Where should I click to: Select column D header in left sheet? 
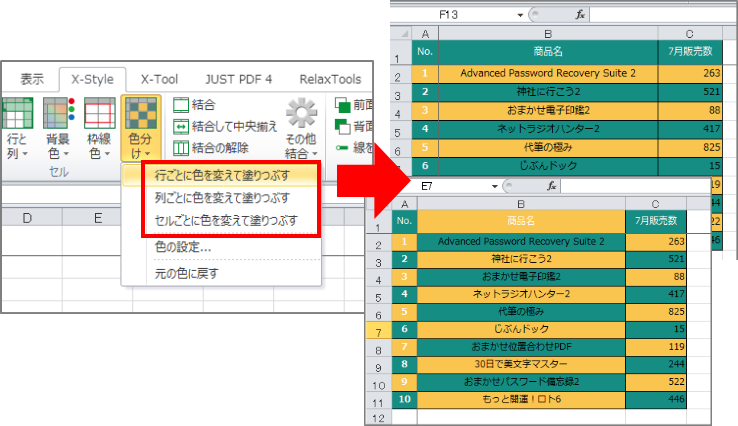[27, 218]
